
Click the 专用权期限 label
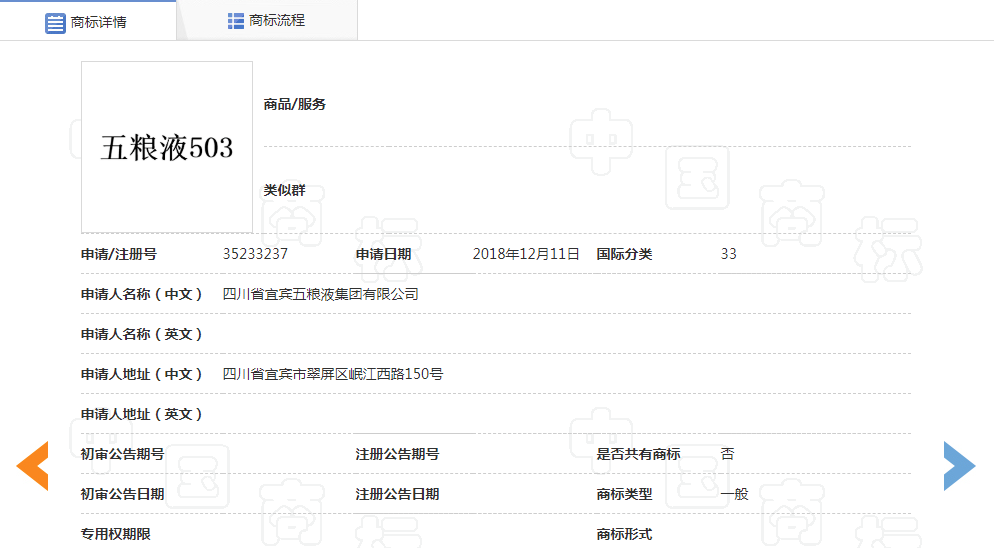coord(115,534)
